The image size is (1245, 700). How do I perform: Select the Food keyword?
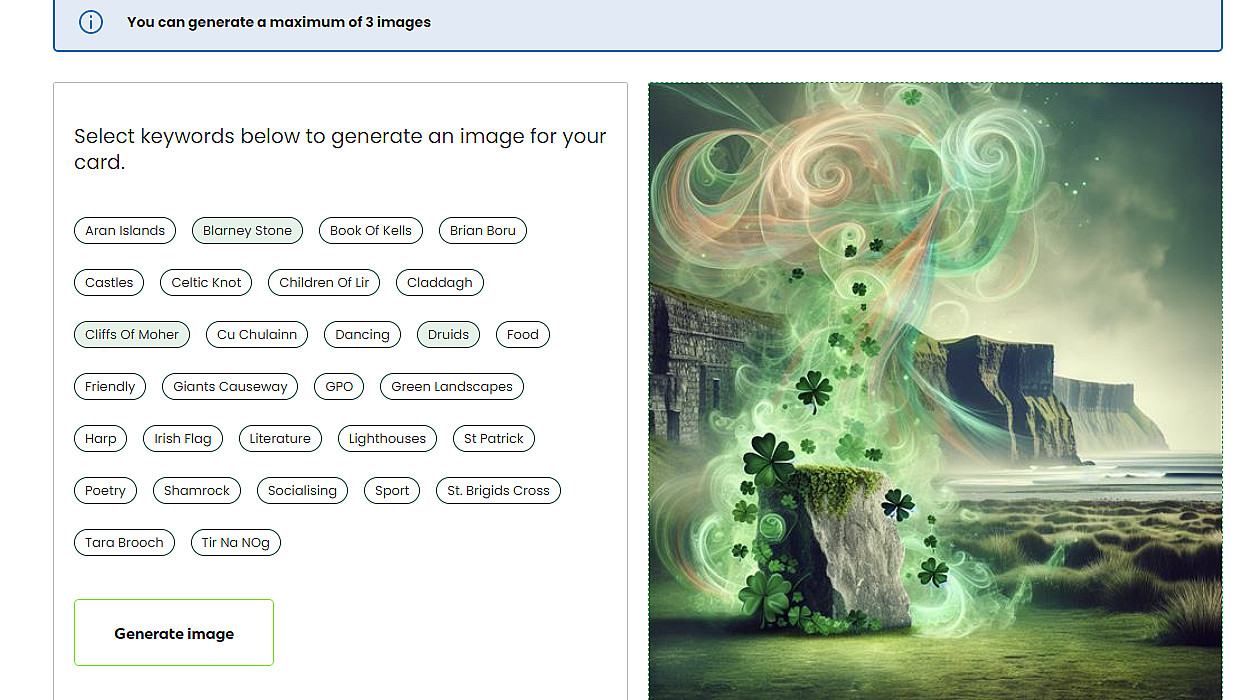523,335
